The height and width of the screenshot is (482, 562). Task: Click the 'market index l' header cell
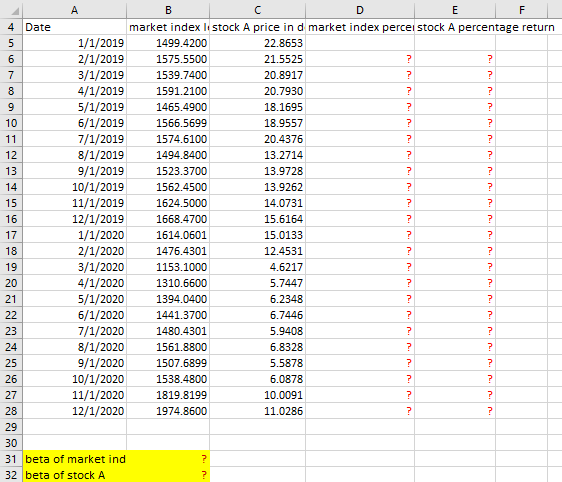tap(168, 27)
